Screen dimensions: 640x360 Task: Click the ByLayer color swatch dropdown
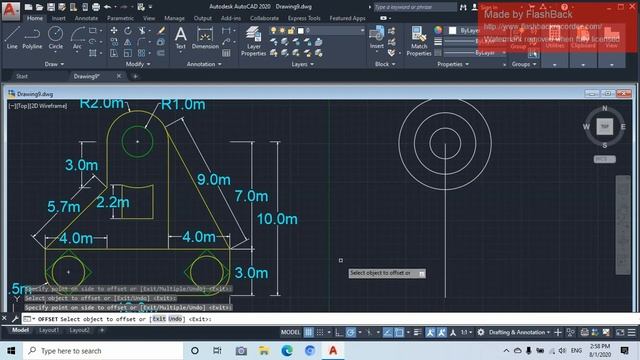pyautogui.click(x=453, y=31)
